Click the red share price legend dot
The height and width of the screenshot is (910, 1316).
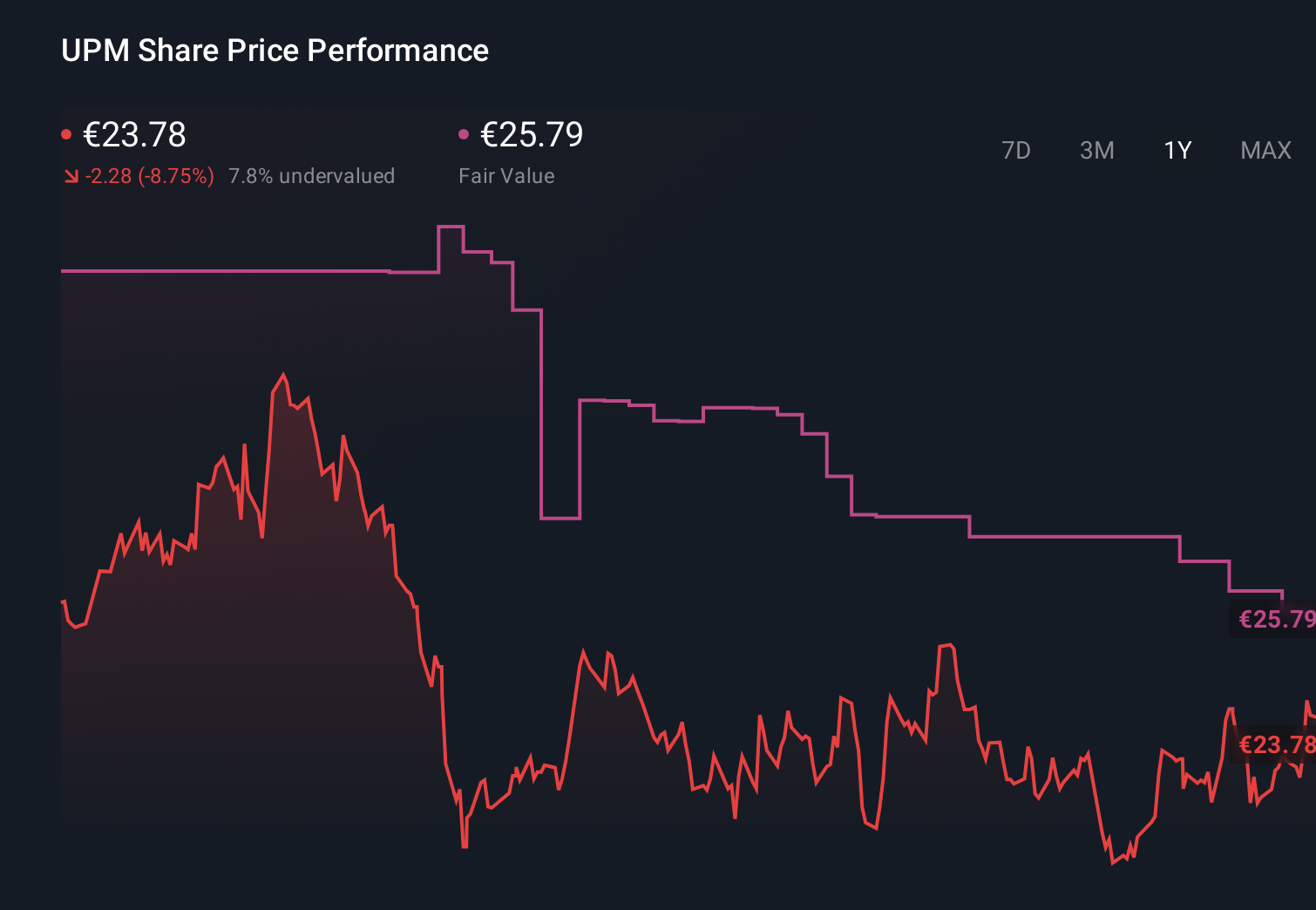point(67,132)
